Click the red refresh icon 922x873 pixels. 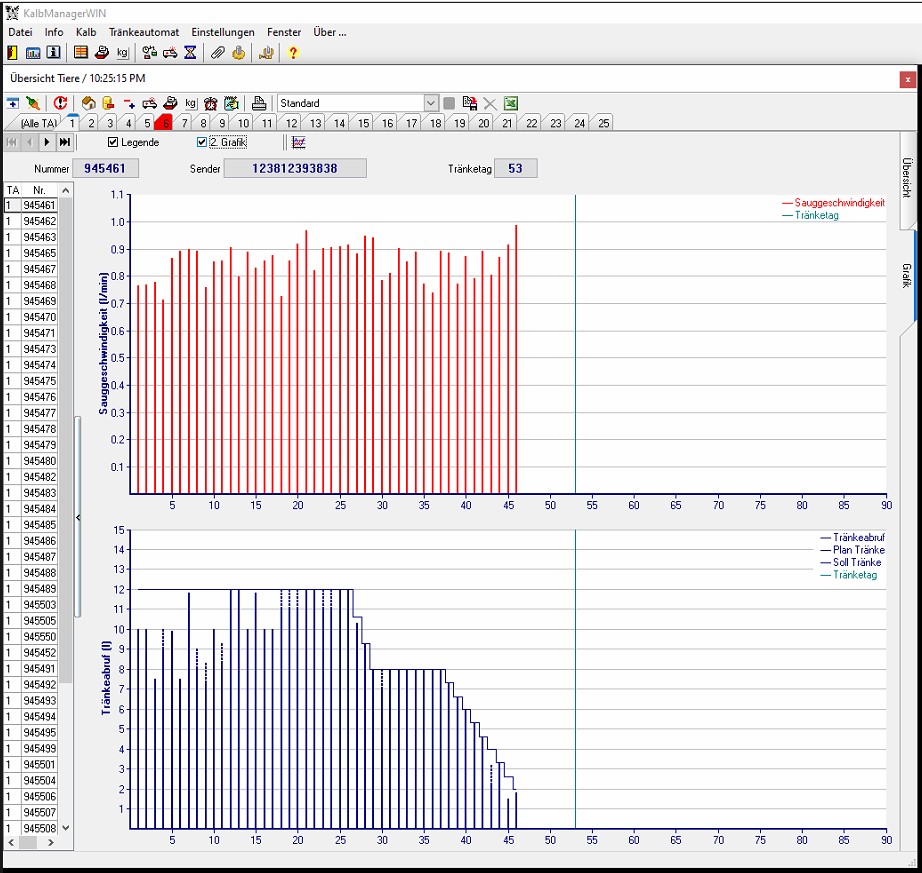coord(61,103)
